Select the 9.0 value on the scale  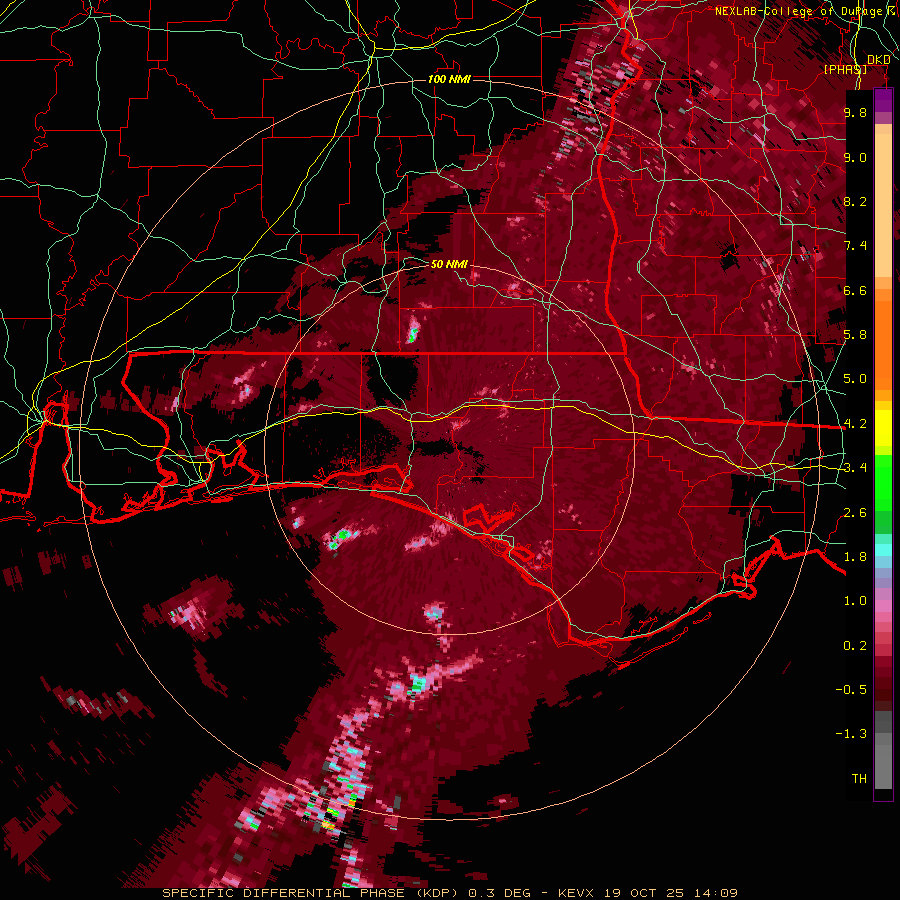(x=855, y=157)
